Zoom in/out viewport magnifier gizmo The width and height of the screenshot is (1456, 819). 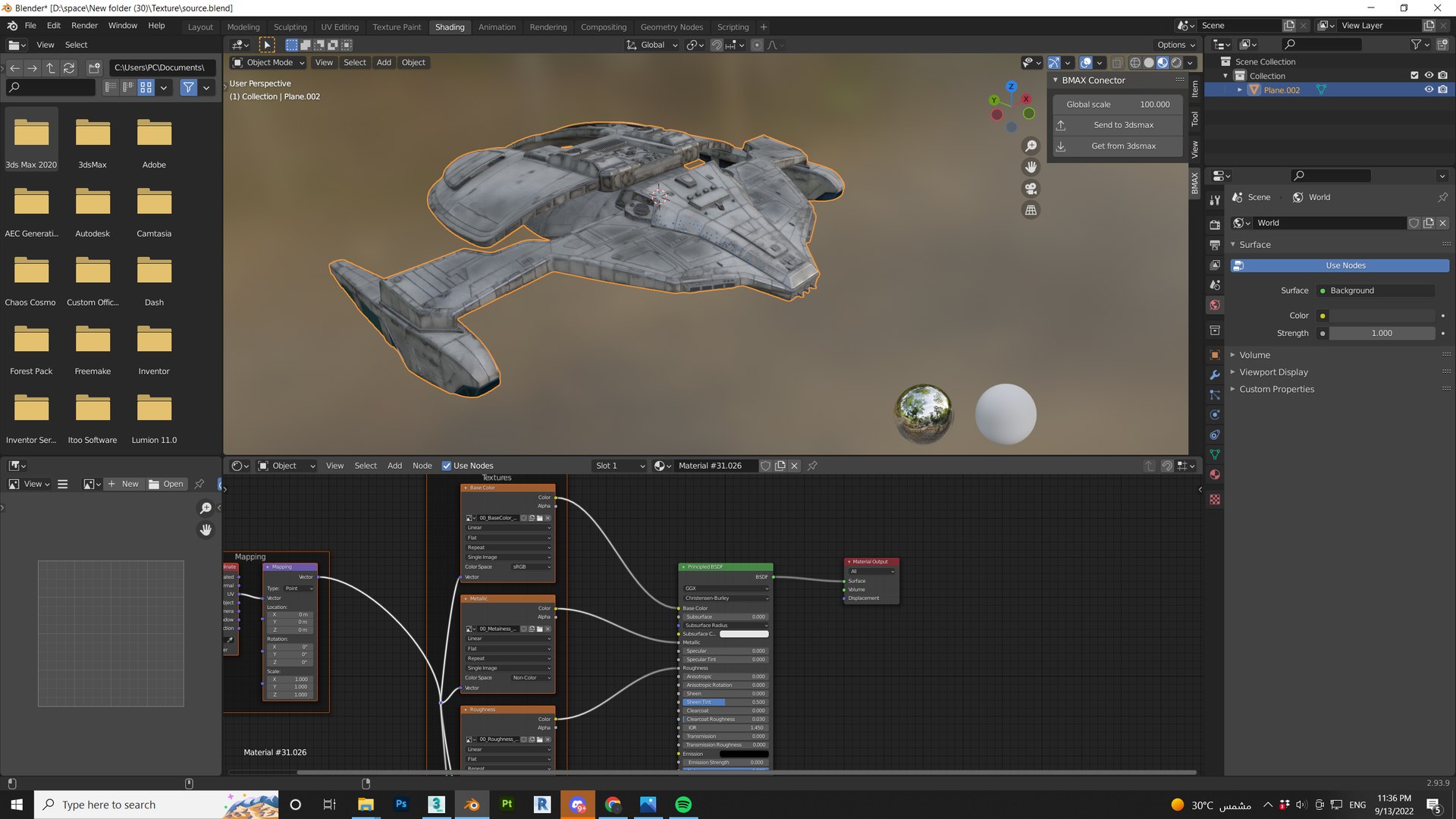click(1031, 146)
